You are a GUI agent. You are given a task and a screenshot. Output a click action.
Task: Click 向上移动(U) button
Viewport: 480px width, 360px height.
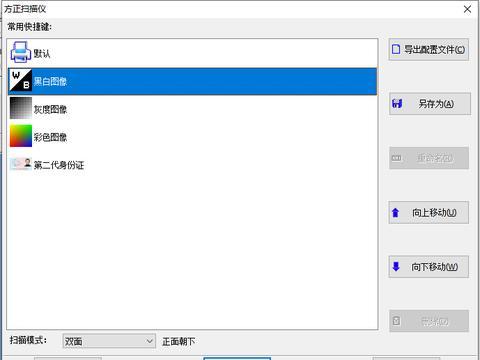click(429, 212)
